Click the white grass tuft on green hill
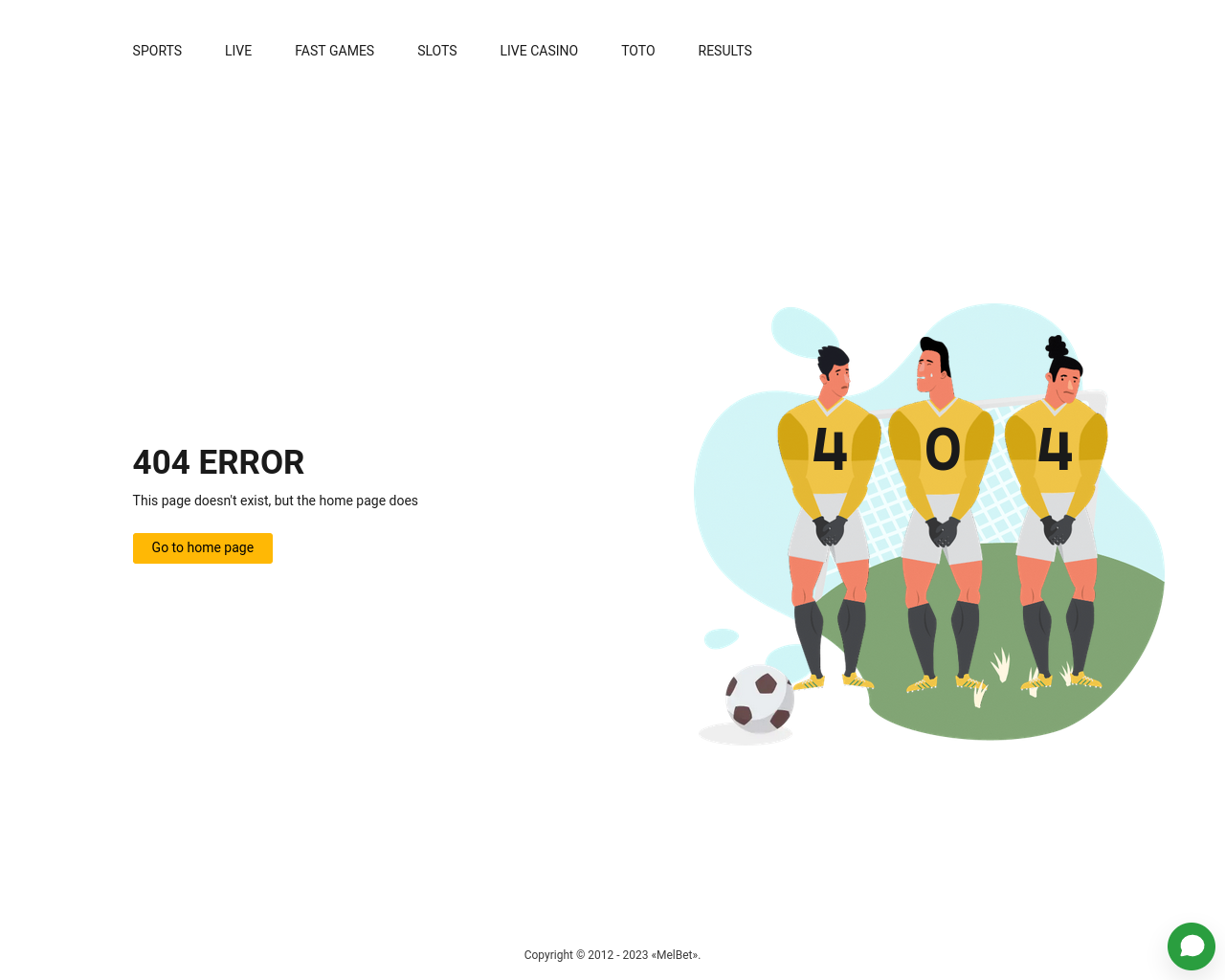The height and width of the screenshot is (980, 1225). click(x=1000, y=665)
